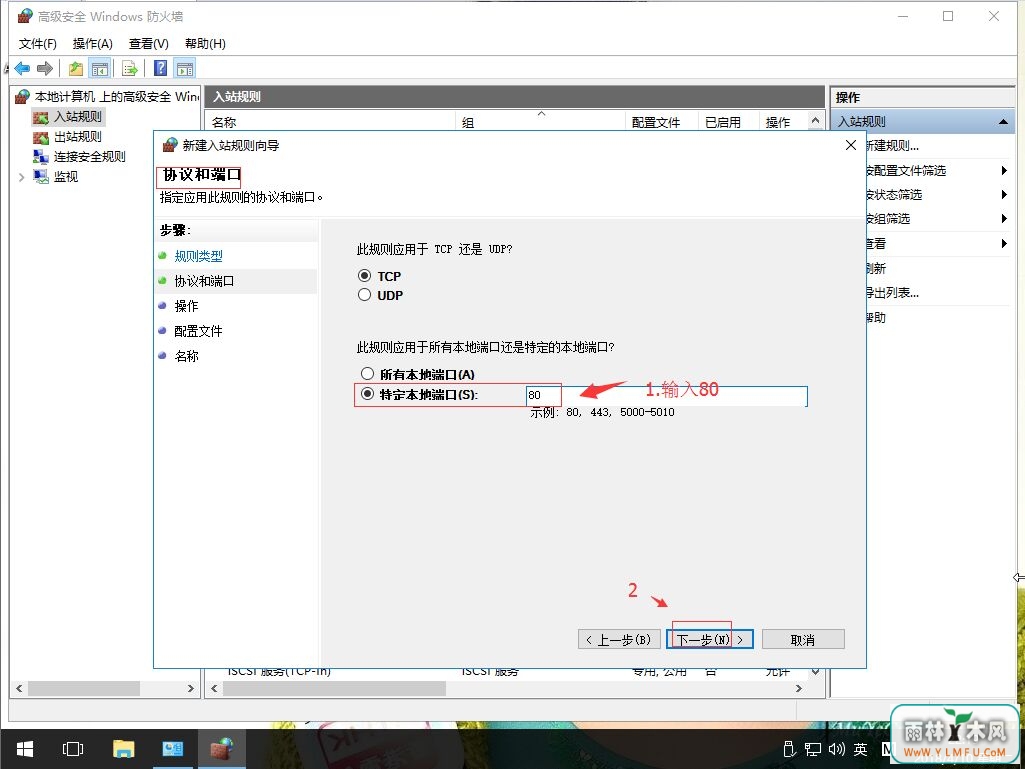Close the 新建入站规则向导 dialog

850,145
